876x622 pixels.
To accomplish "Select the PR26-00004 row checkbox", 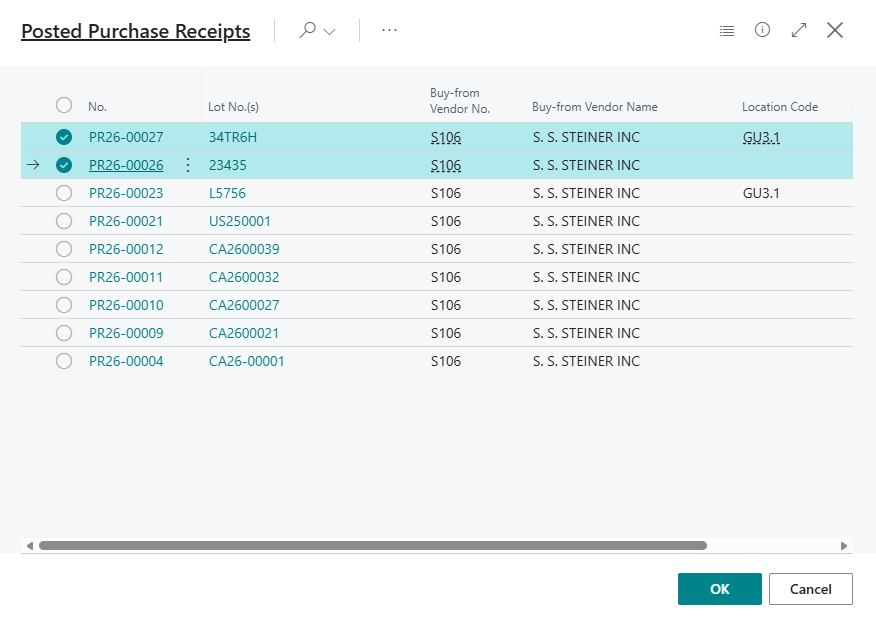I will pyautogui.click(x=64, y=361).
